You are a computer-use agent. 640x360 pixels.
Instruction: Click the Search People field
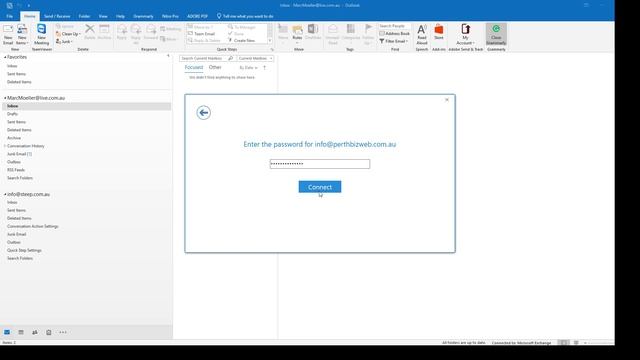click(x=394, y=26)
